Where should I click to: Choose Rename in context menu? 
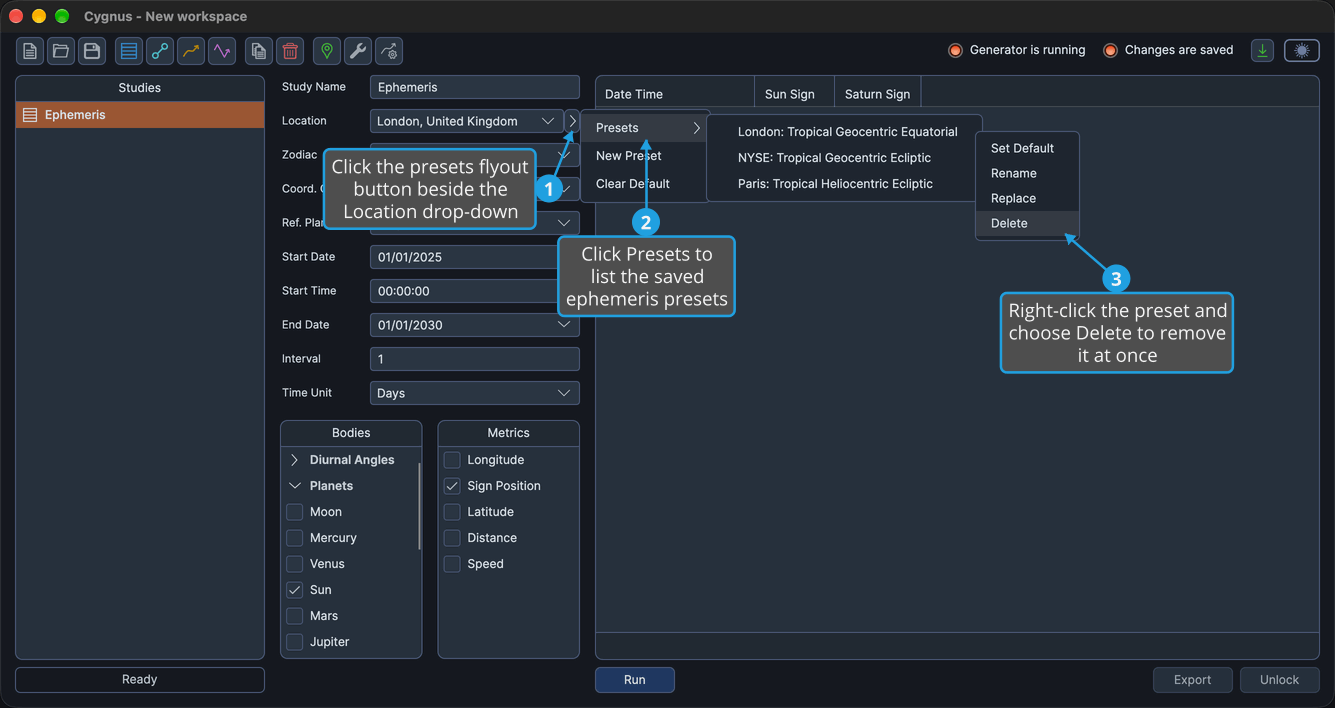tap(1027, 173)
